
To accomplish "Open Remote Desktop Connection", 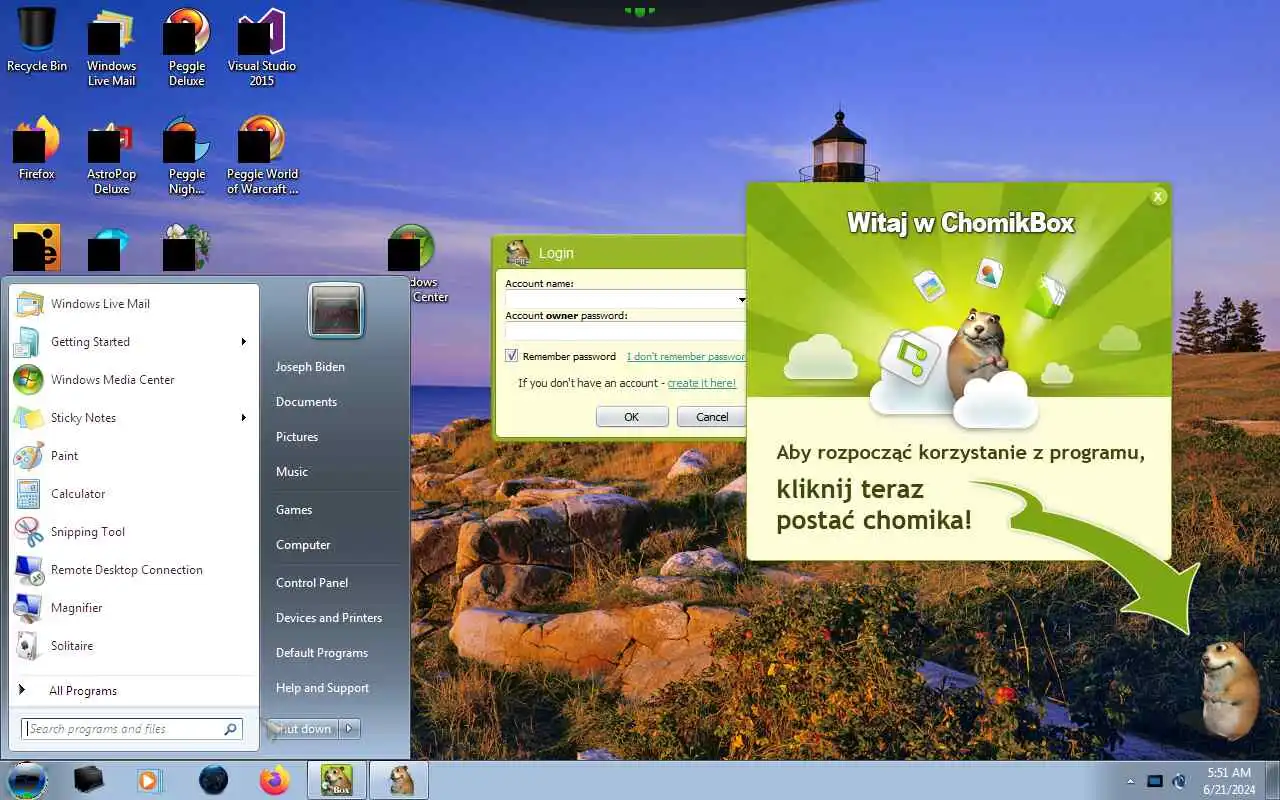I will pos(135,570).
